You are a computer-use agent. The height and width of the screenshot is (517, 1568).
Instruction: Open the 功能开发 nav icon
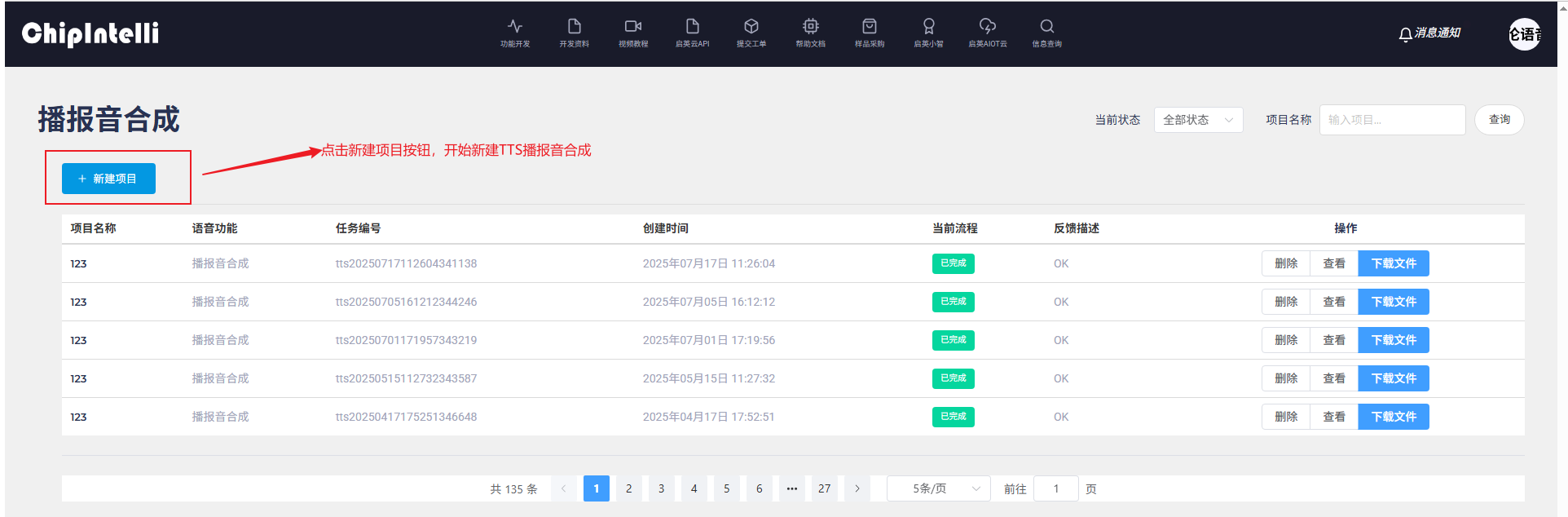pos(515,27)
